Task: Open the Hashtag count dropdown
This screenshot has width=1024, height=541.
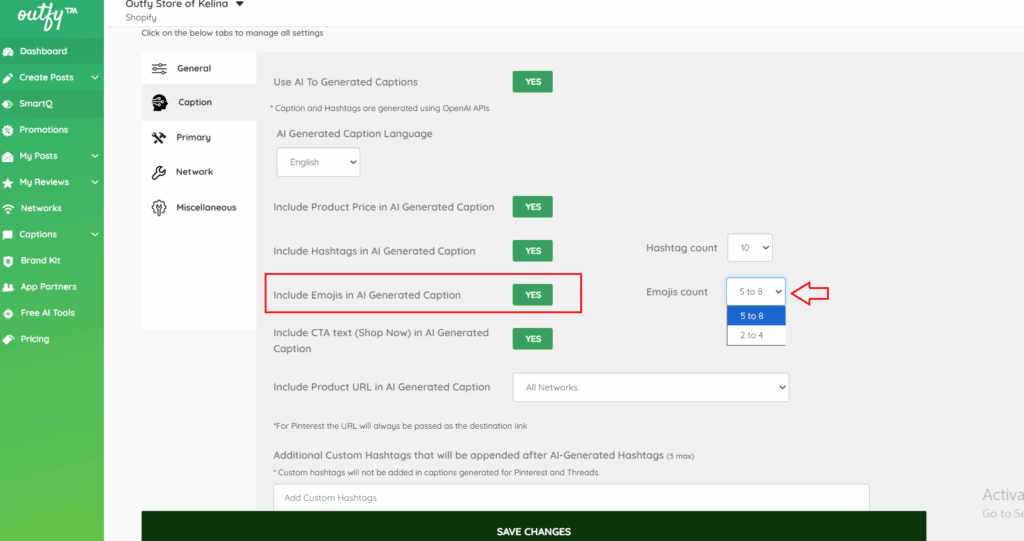Action: (750, 248)
